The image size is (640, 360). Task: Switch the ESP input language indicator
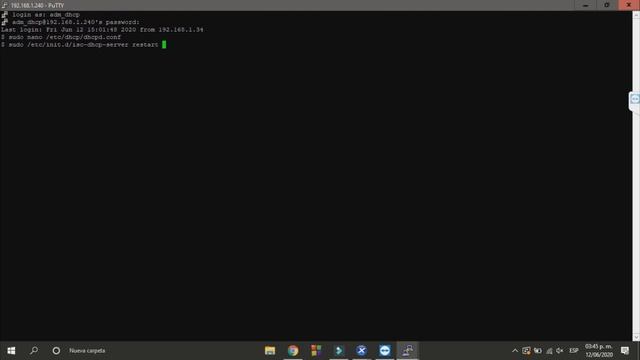pos(574,351)
